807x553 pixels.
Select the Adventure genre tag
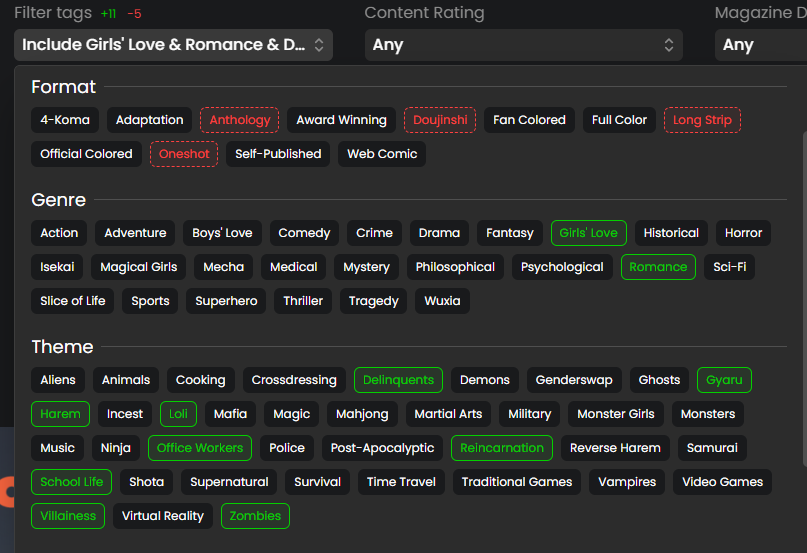click(x=135, y=233)
